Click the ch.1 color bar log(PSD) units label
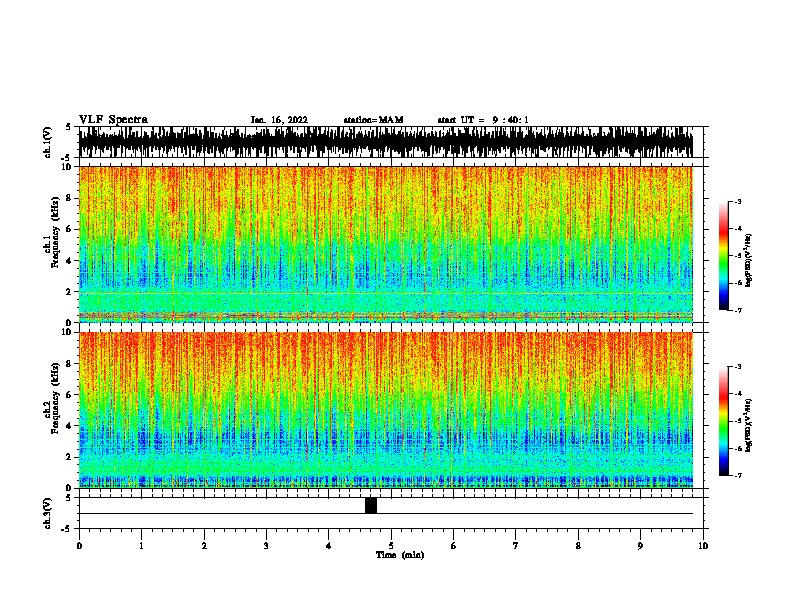The width and height of the screenshot is (792, 612). click(x=749, y=260)
